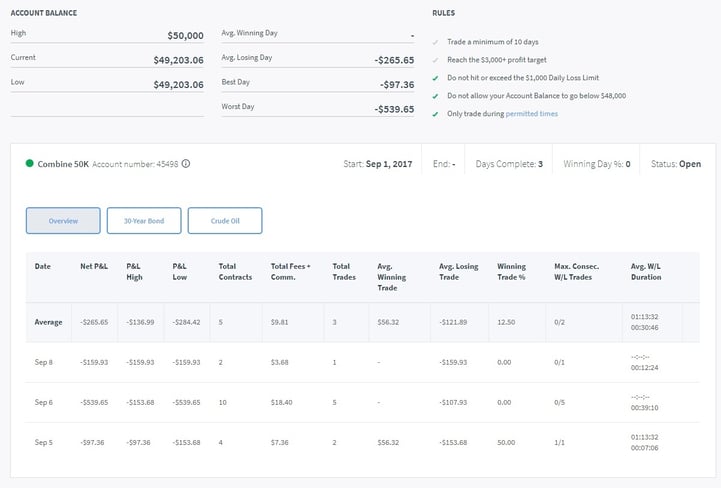The image size is (721, 488).
Task: Click the Status: Open label
Action: pos(676,163)
